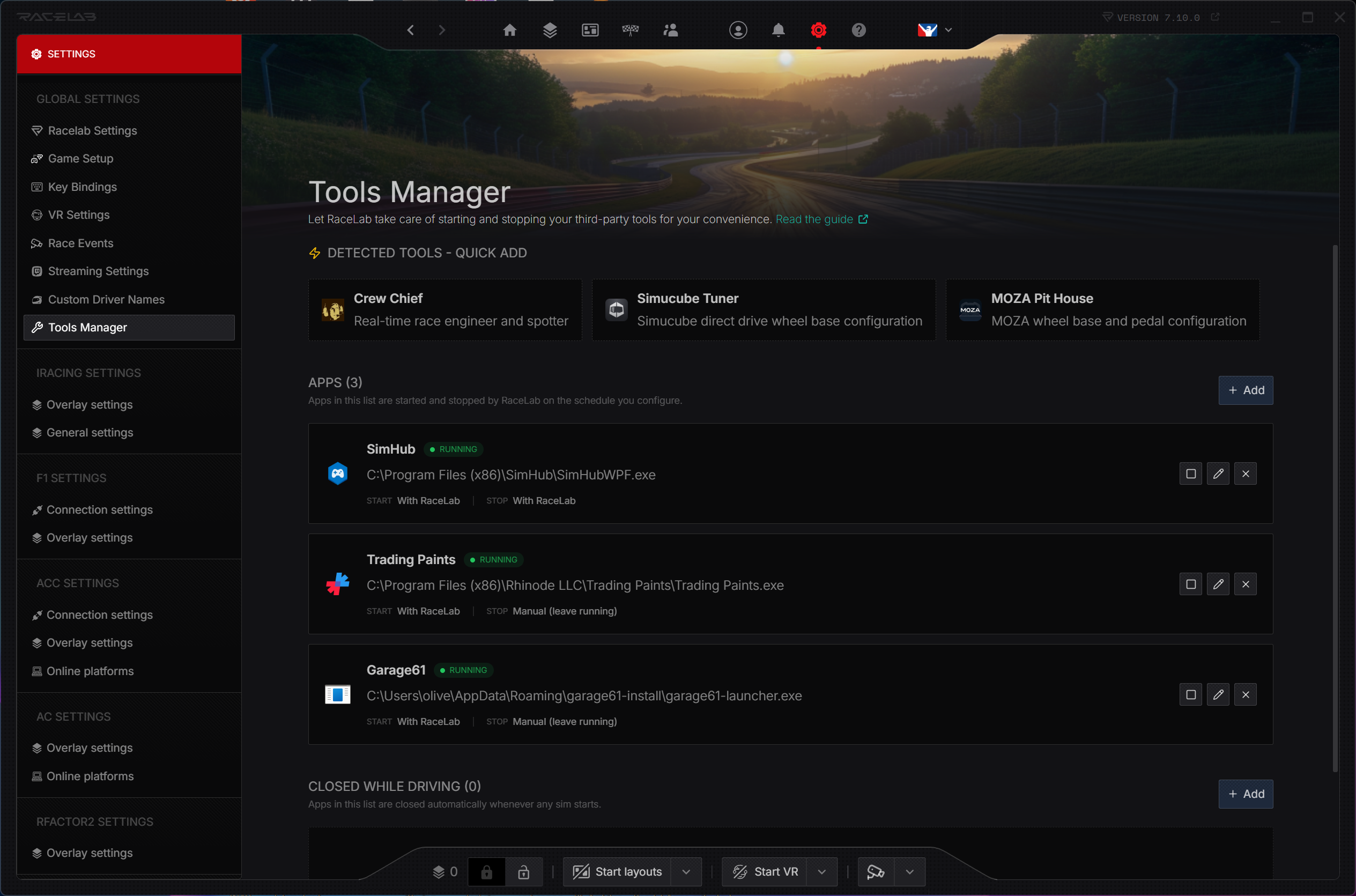Image resolution: width=1356 pixels, height=896 pixels.
Task: Open the overlays panel icon in top bar
Action: click(x=590, y=29)
